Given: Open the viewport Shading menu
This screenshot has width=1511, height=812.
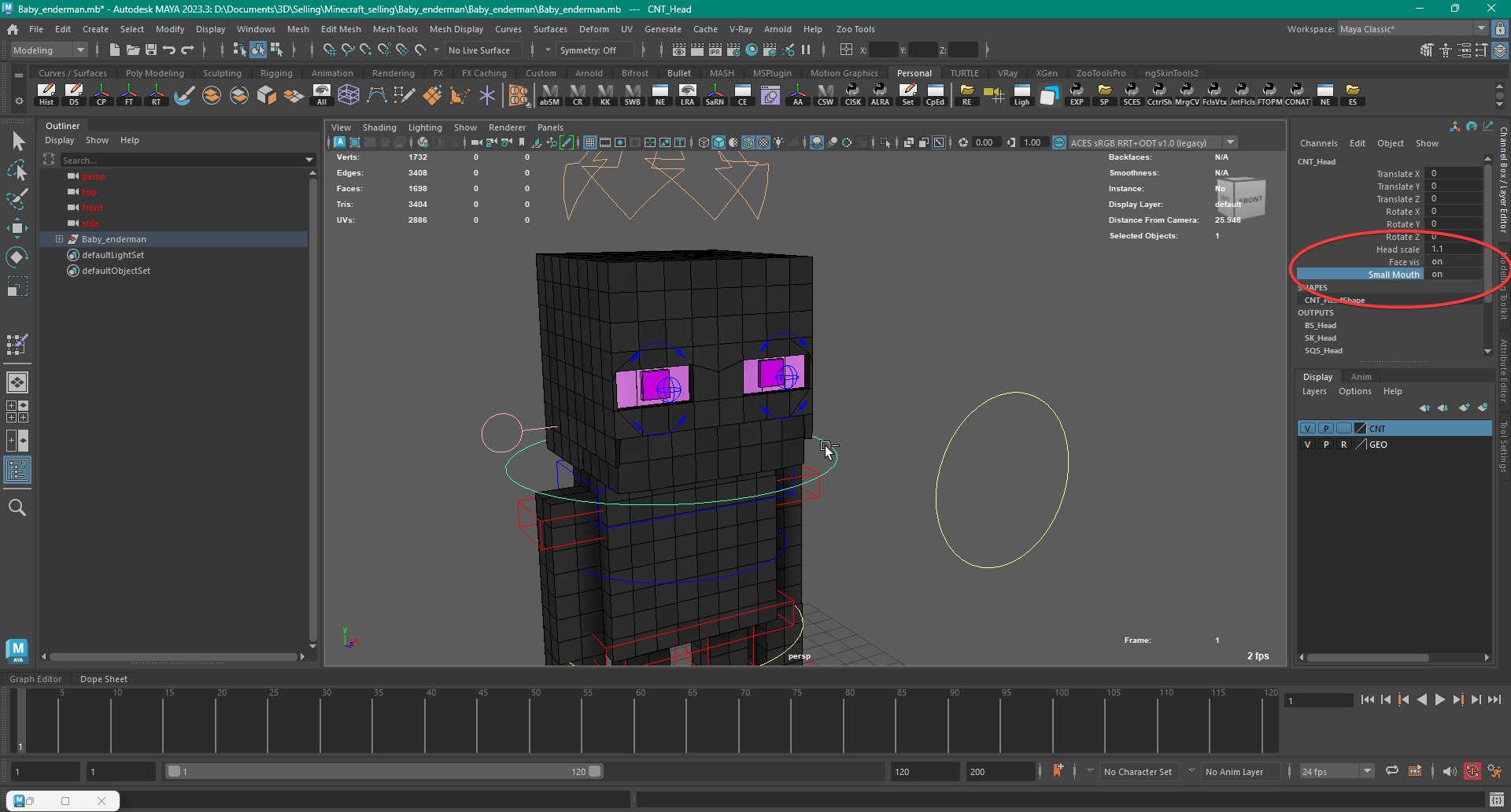Looking at the screenshot, I should pos(379,127).
